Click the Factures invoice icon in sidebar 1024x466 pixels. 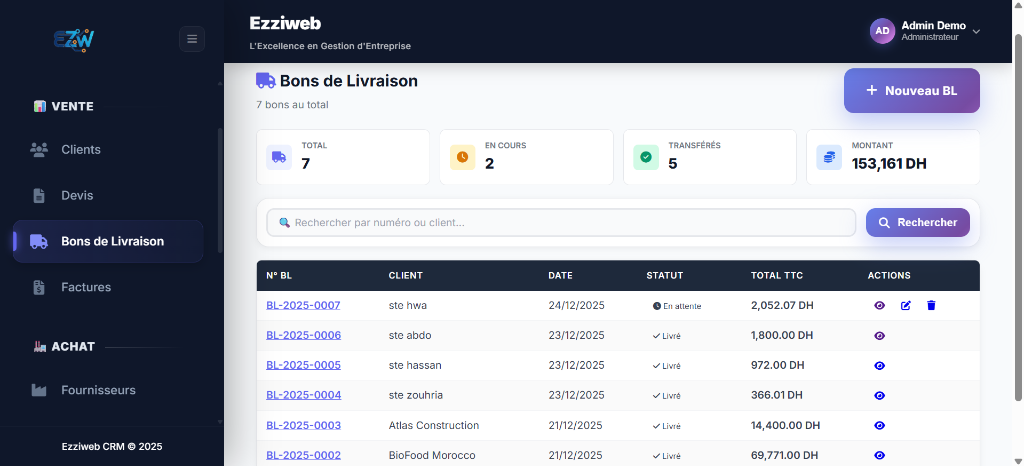(39, 287)
